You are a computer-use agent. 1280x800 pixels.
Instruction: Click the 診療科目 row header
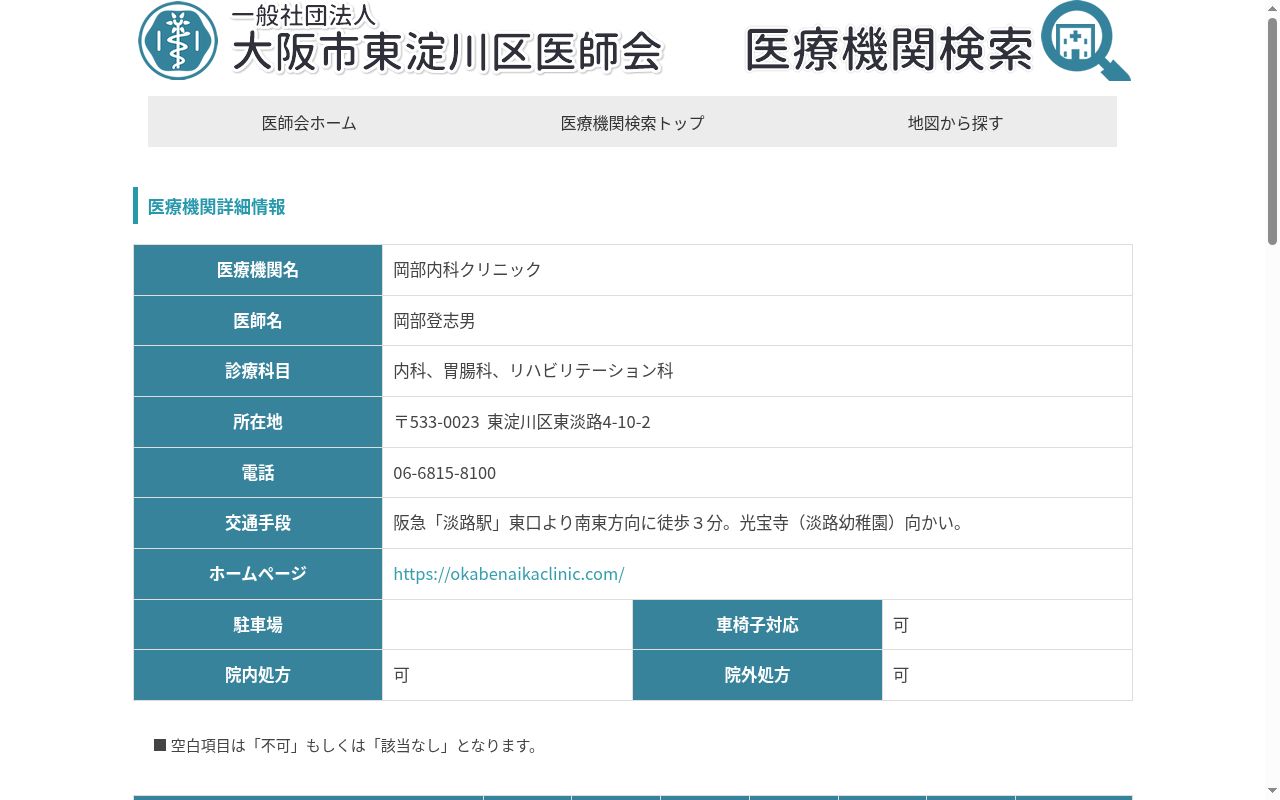(258, 371)
